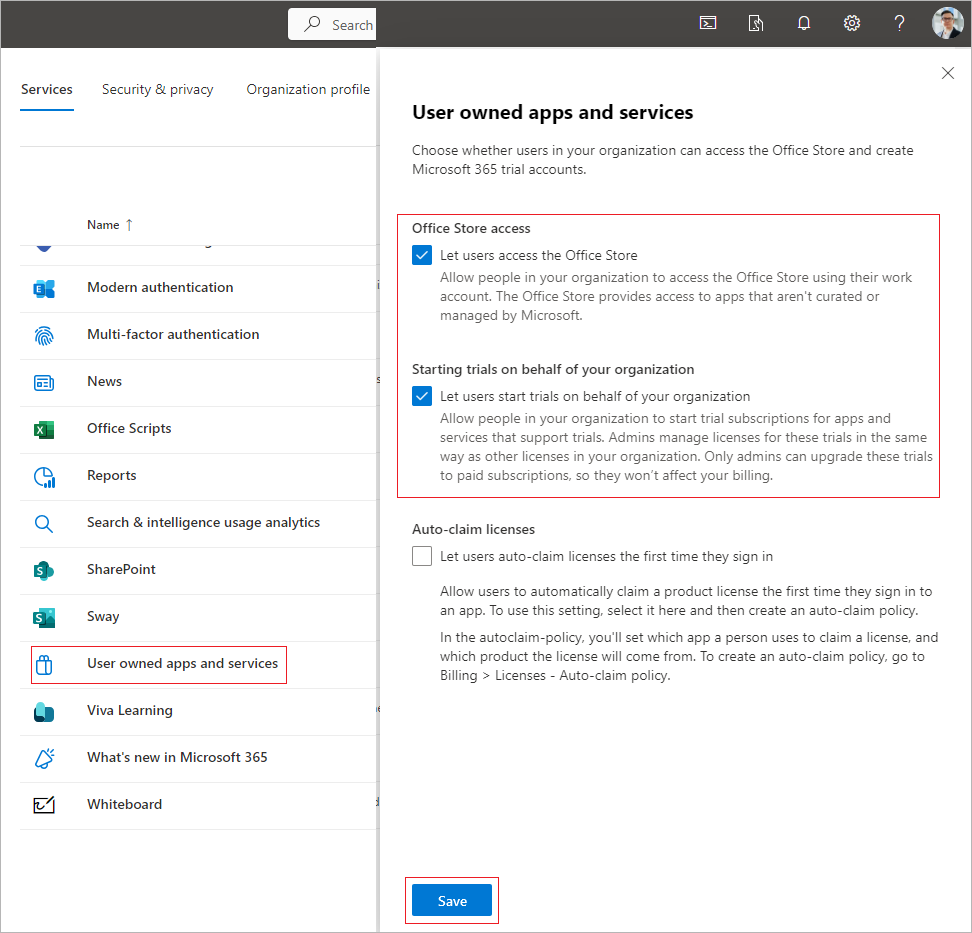Viewport: 972px width, 933px height.
Task: Click the search magnifier icon
Action: (312, 24)
